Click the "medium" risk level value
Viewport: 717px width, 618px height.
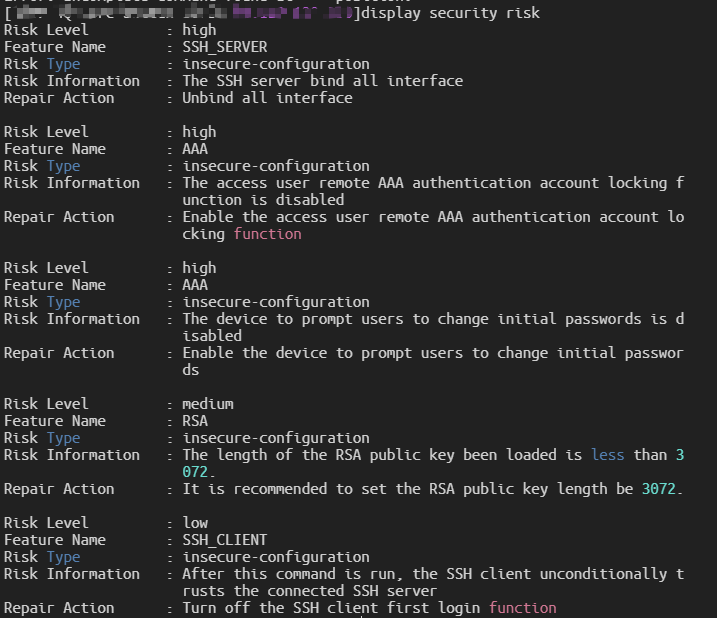(x=207, y=404)
